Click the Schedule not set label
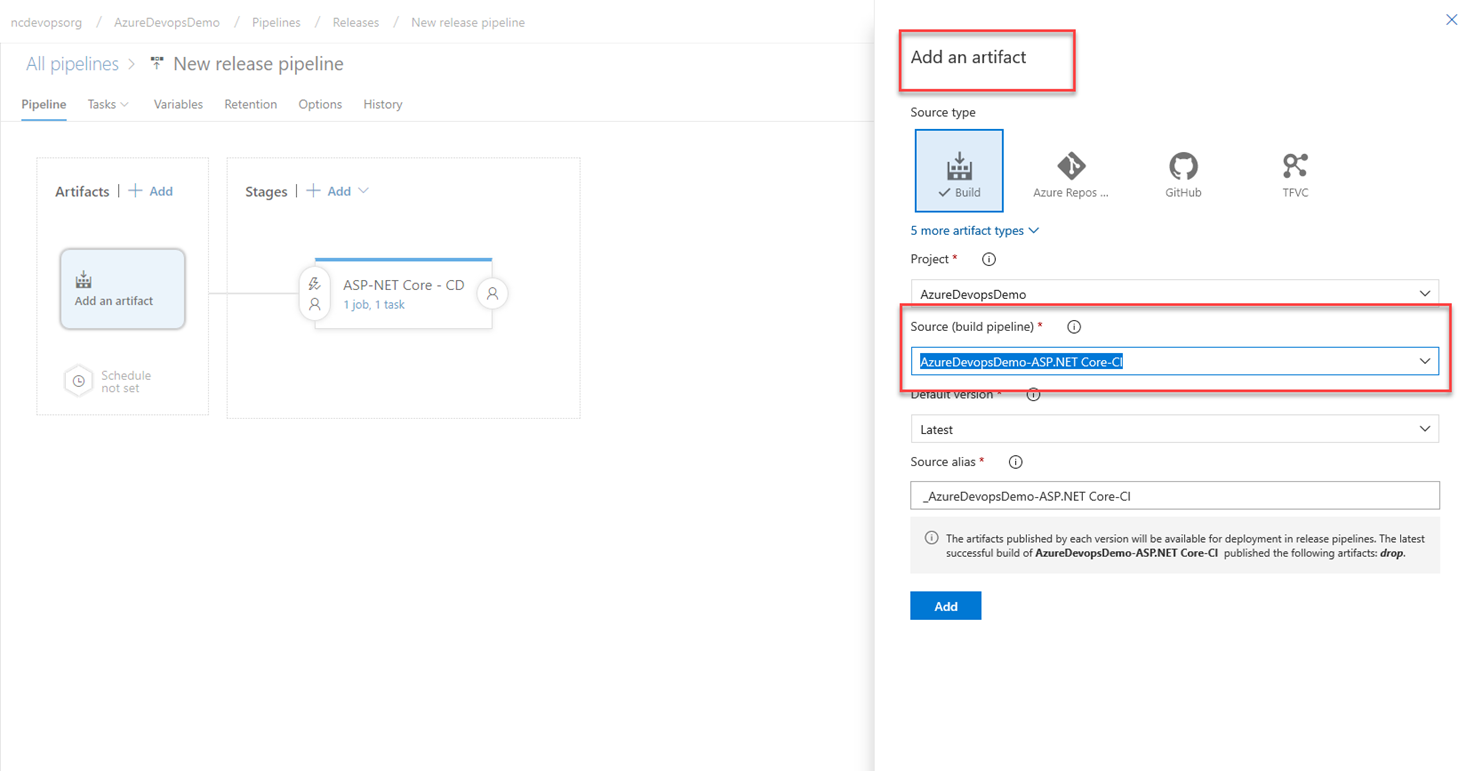The image size is (1474, 771). click(x=126, y=382)
